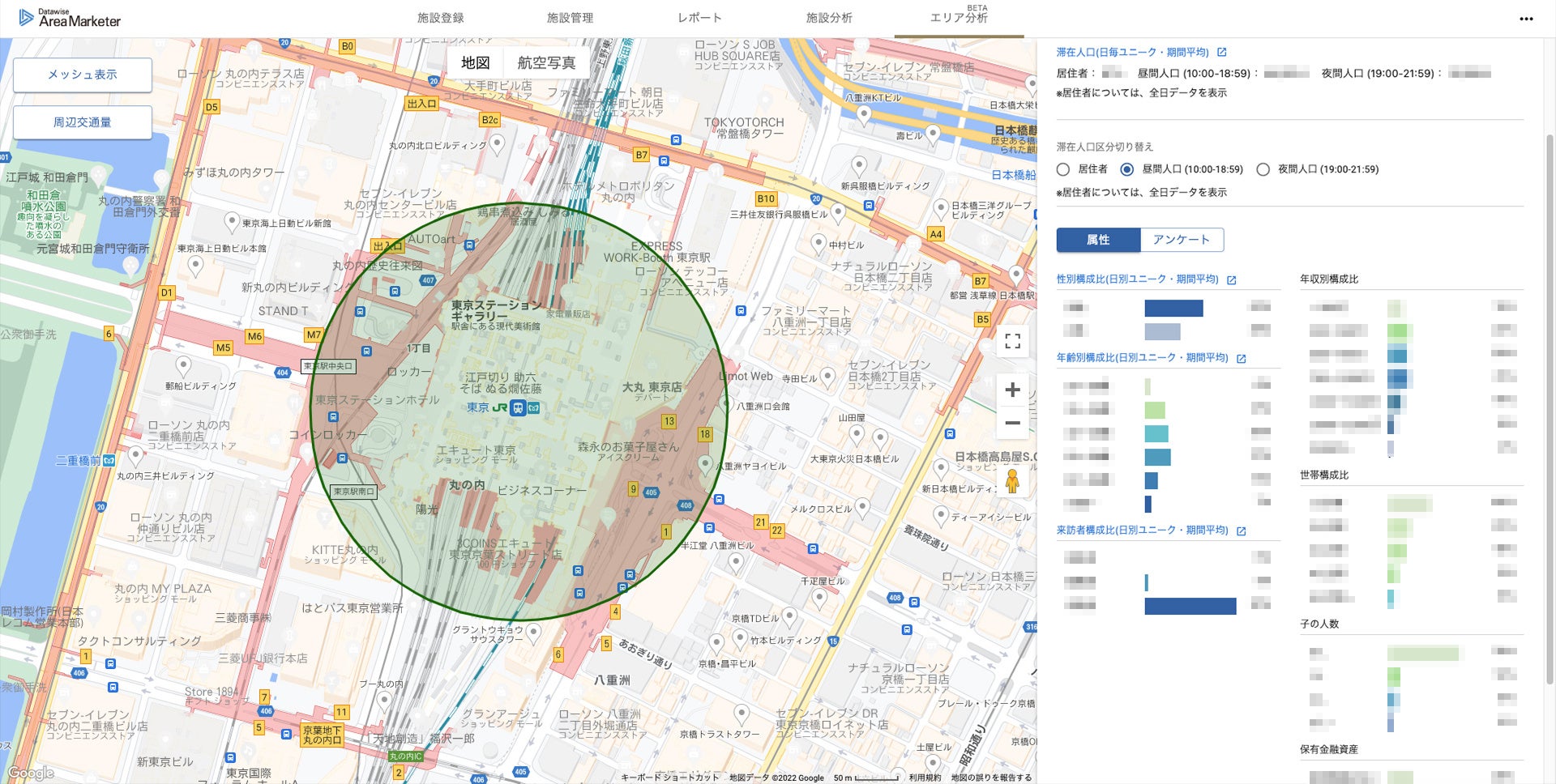Open external link beside 年齢別構成比

(x=1242, y=359)
